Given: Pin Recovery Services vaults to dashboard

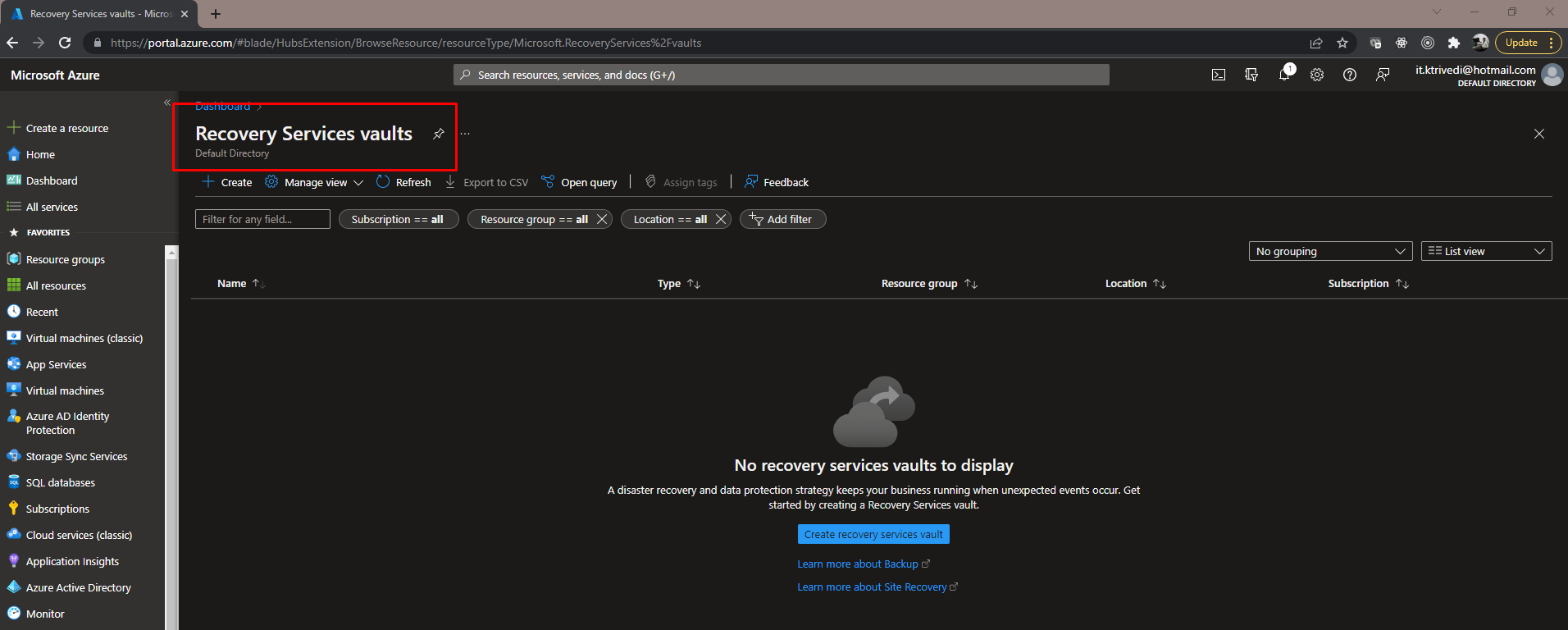Looking at the screenshot, I should [x=439, y=134].
